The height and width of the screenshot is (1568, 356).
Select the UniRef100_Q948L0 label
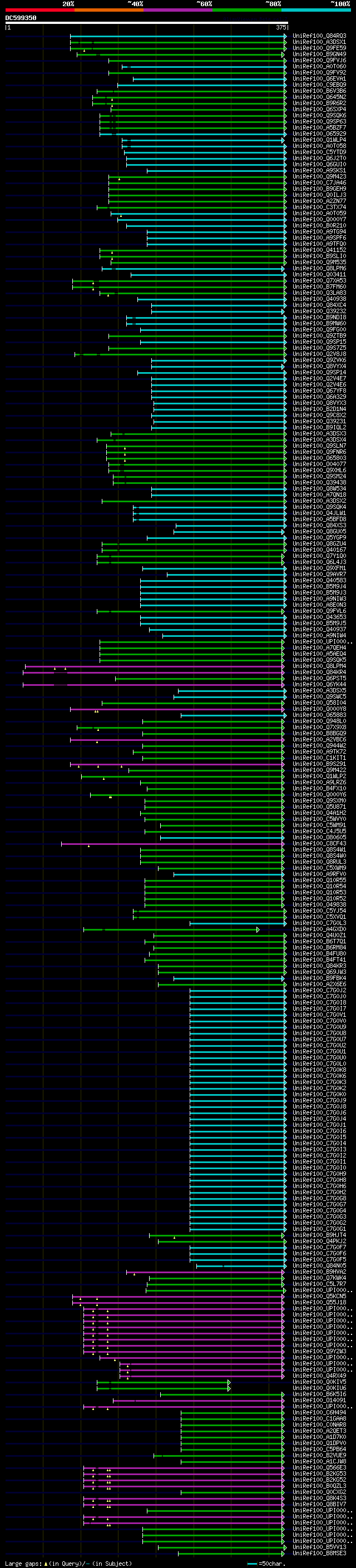319,721
